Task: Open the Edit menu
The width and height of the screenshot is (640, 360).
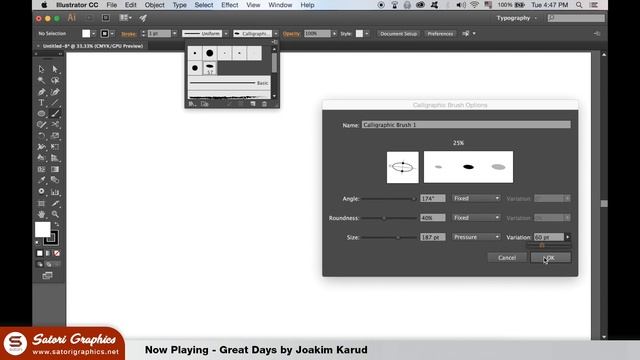Action: 131,5
